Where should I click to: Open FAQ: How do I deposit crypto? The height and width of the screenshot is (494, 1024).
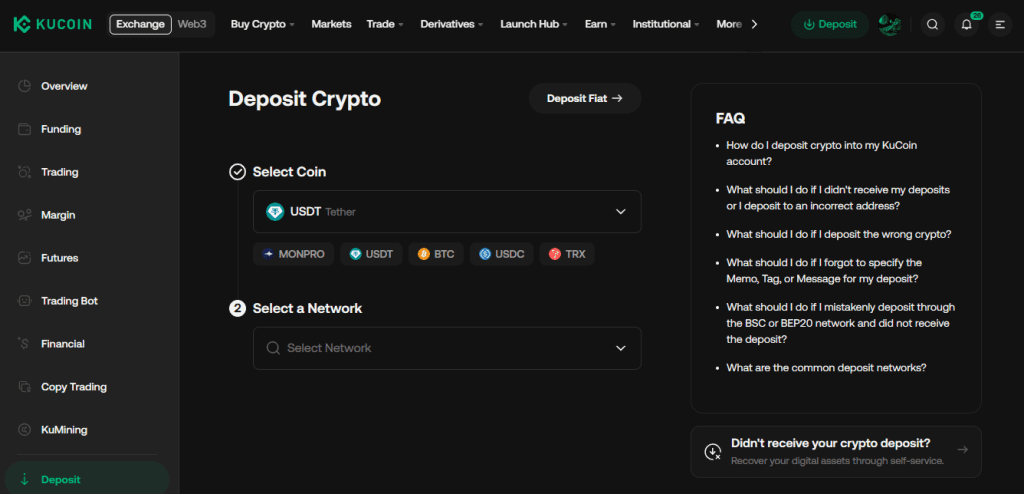pos(822,154)
